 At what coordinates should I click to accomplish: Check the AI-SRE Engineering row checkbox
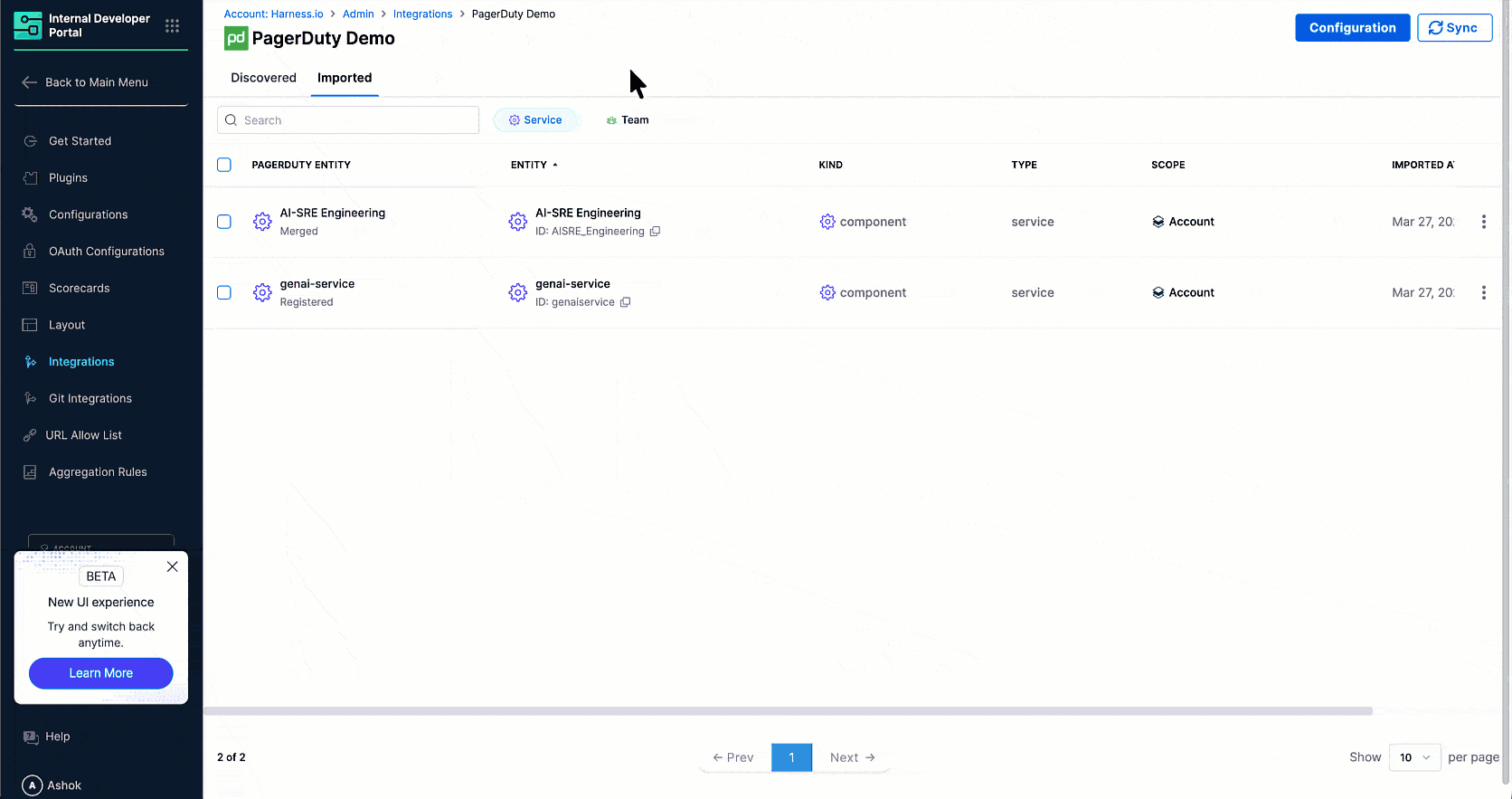point(224,222)
